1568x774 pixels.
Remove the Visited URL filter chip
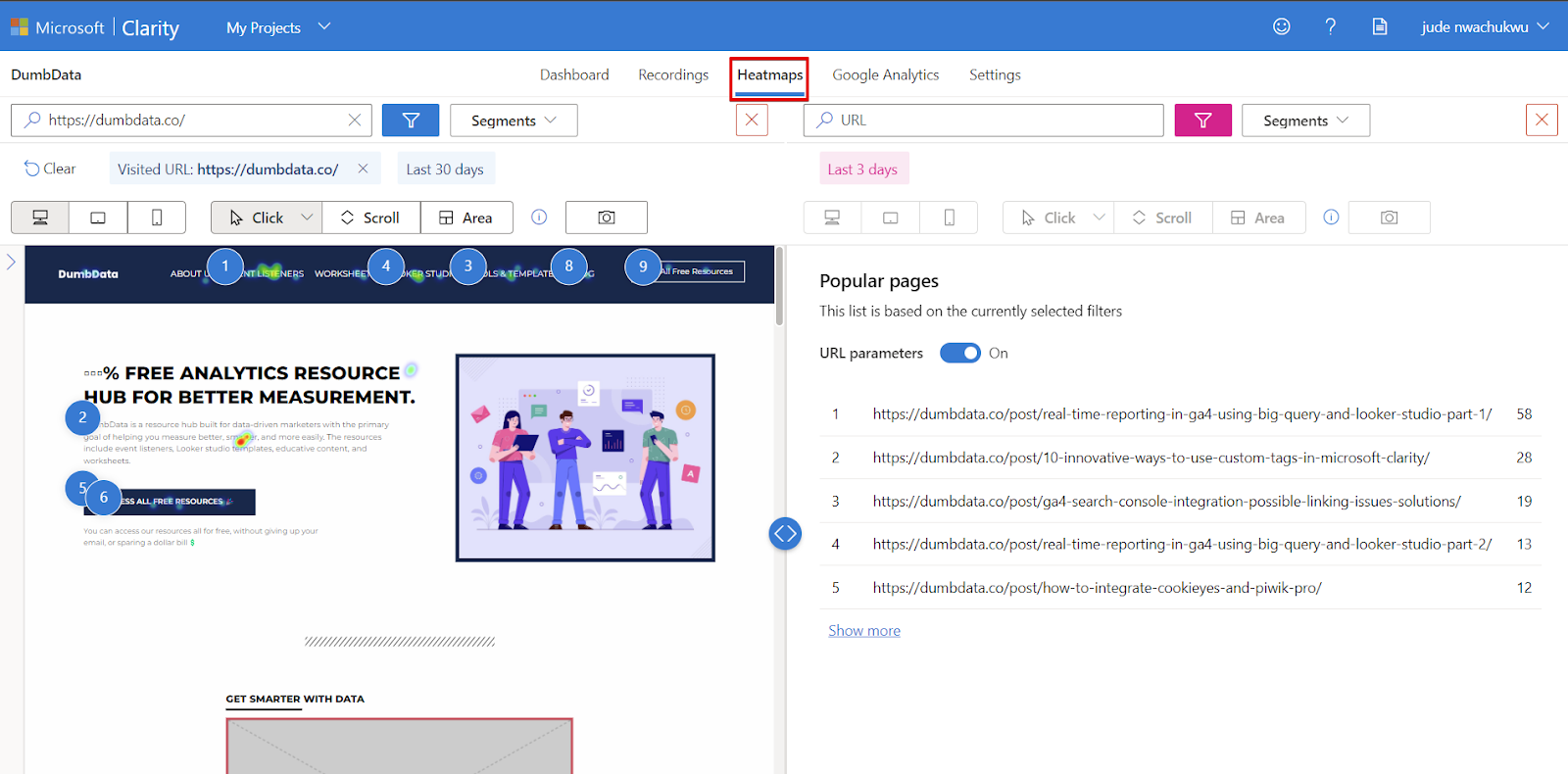tap(363, 169)
